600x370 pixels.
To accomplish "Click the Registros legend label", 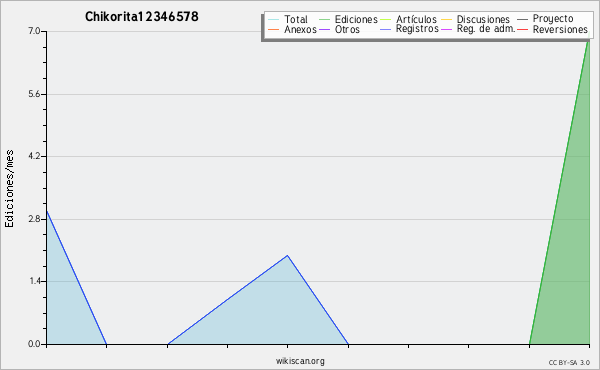I will [x=417, y=29].
